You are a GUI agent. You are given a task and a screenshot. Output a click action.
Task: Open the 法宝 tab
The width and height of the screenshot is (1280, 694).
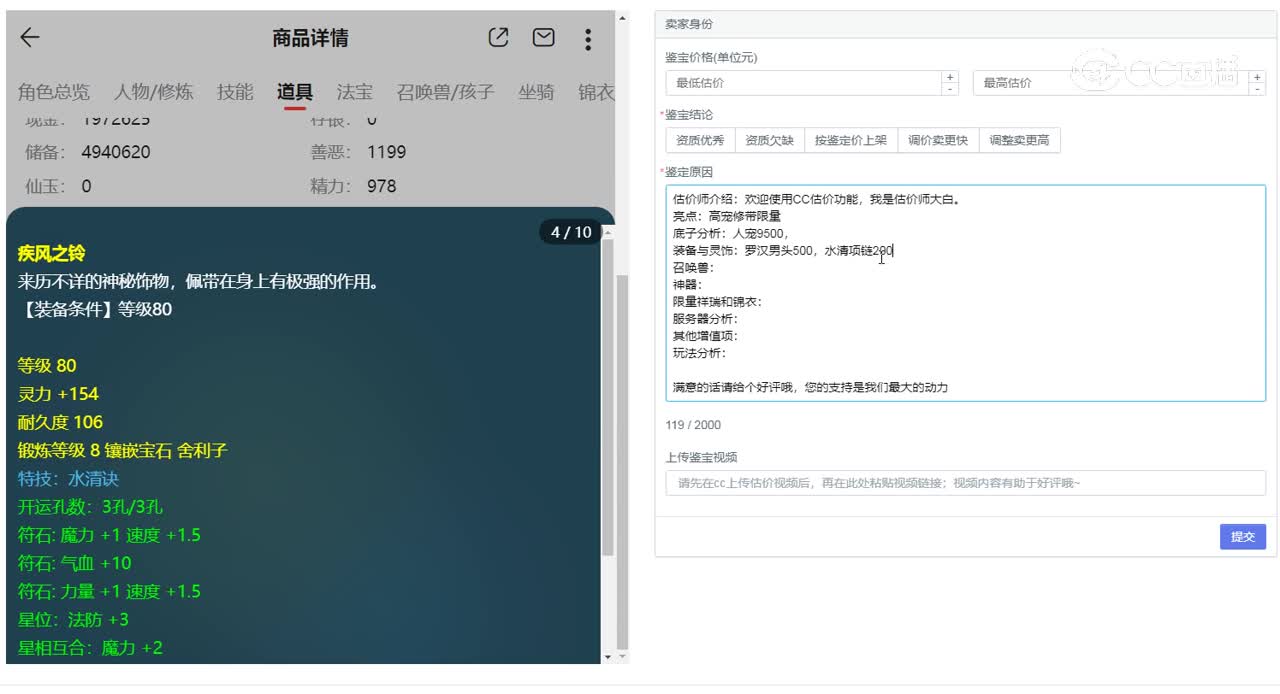click(x=354, y=92)
